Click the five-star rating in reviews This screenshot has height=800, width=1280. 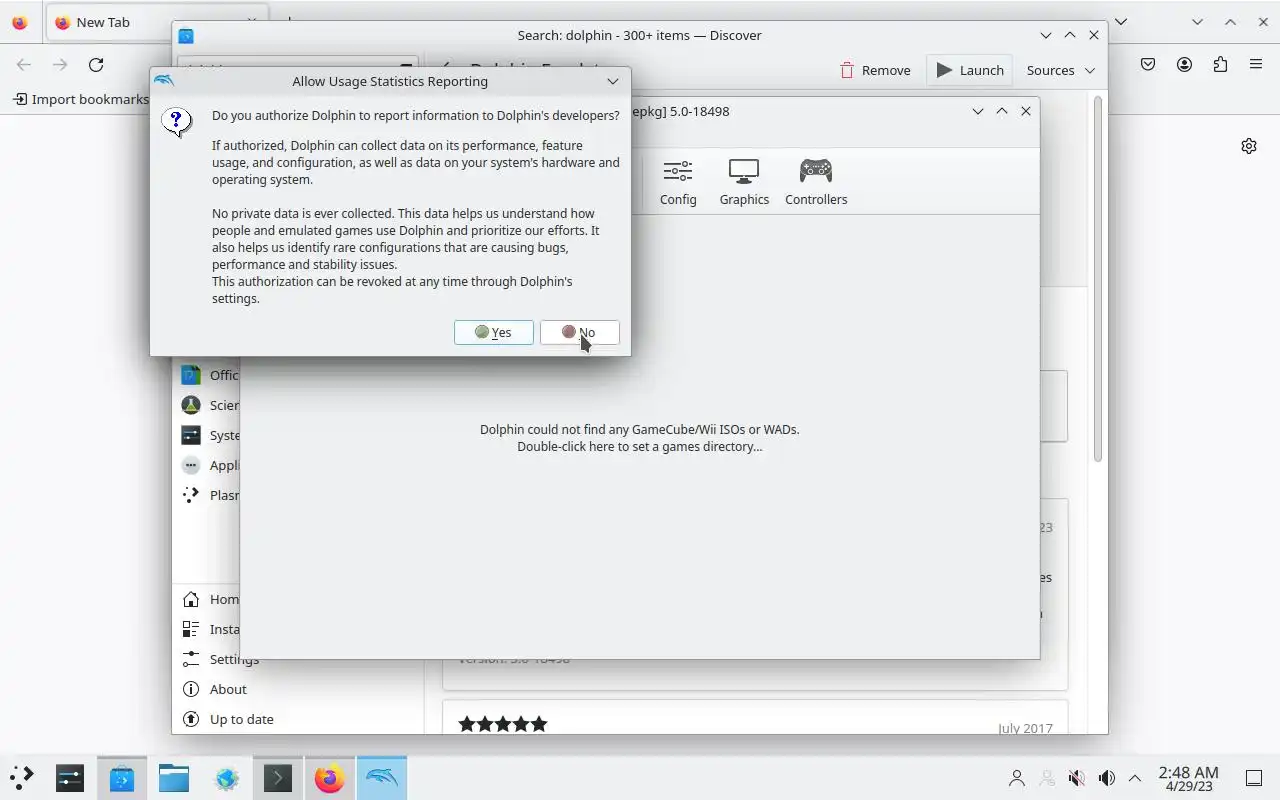pos(503,724)
